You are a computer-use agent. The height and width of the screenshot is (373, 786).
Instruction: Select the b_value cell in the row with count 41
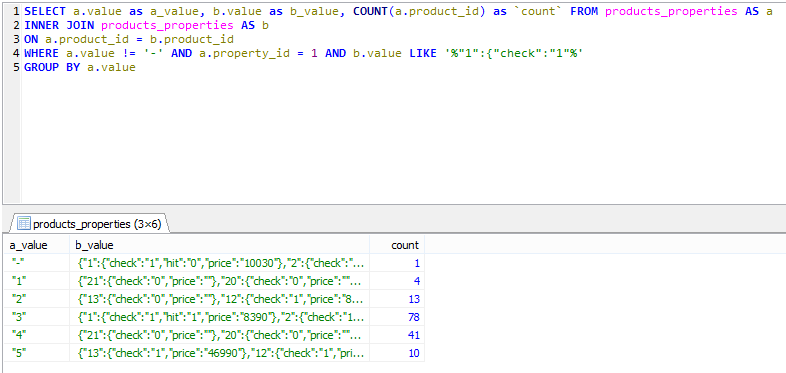[x=220, y=335]
